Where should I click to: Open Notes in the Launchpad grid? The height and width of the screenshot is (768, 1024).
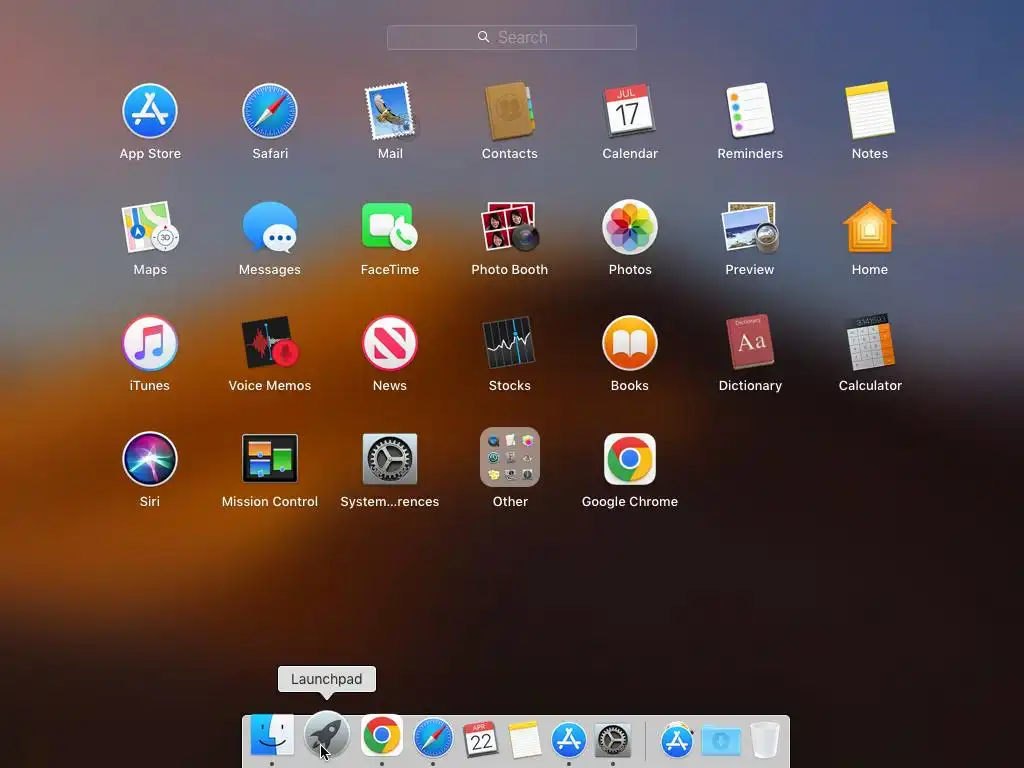870,110
